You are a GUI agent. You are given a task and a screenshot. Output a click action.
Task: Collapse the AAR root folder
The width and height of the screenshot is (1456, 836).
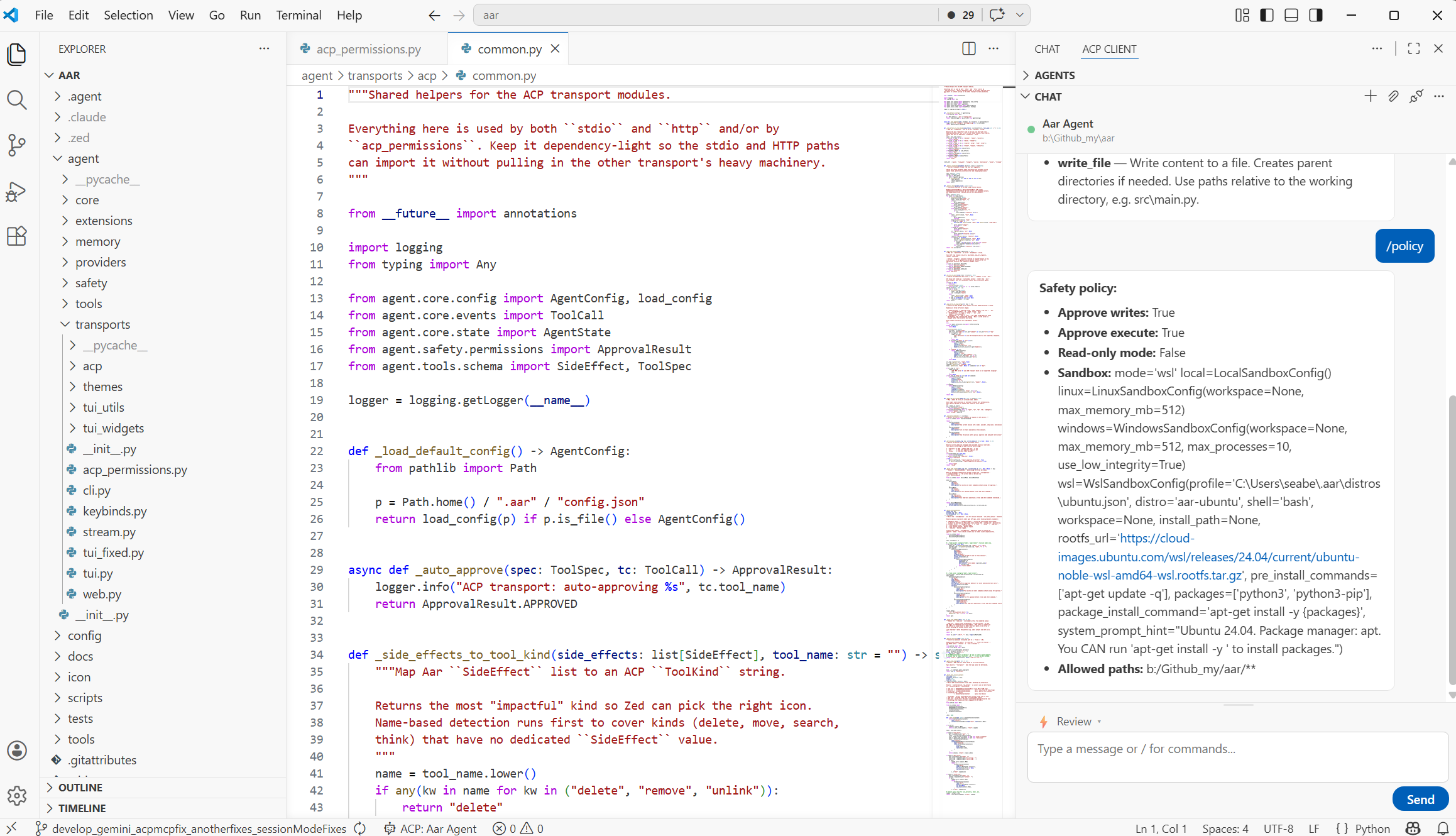tap(68, 75)
